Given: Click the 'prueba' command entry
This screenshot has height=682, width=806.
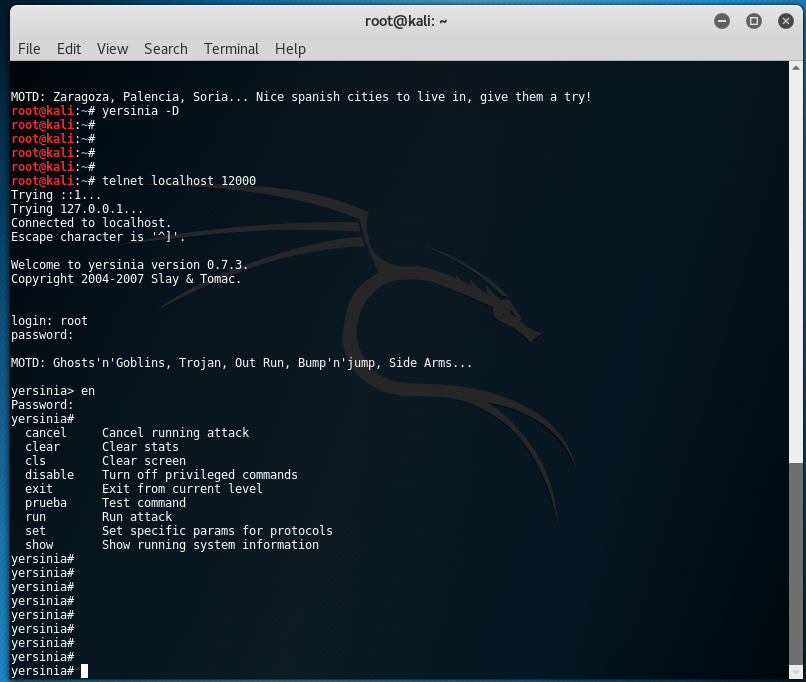Looking at the screenshot, I should pos(46,503).
